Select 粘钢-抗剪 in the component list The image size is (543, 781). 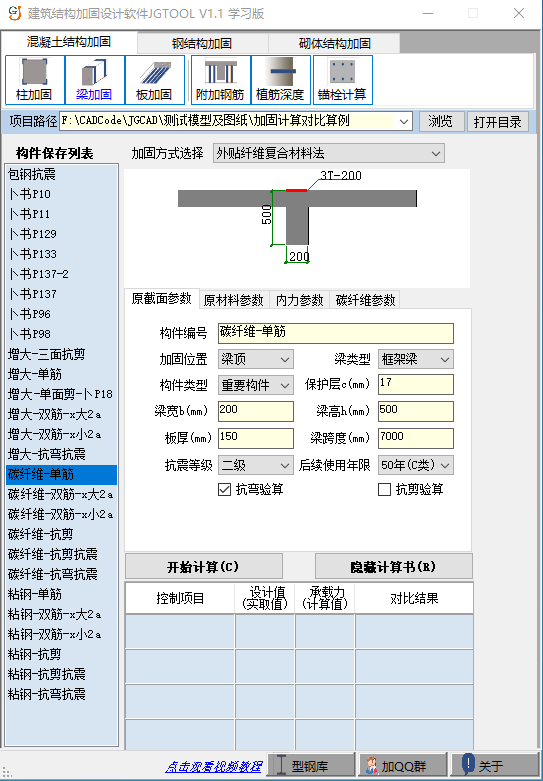click(x=61, y=654)
